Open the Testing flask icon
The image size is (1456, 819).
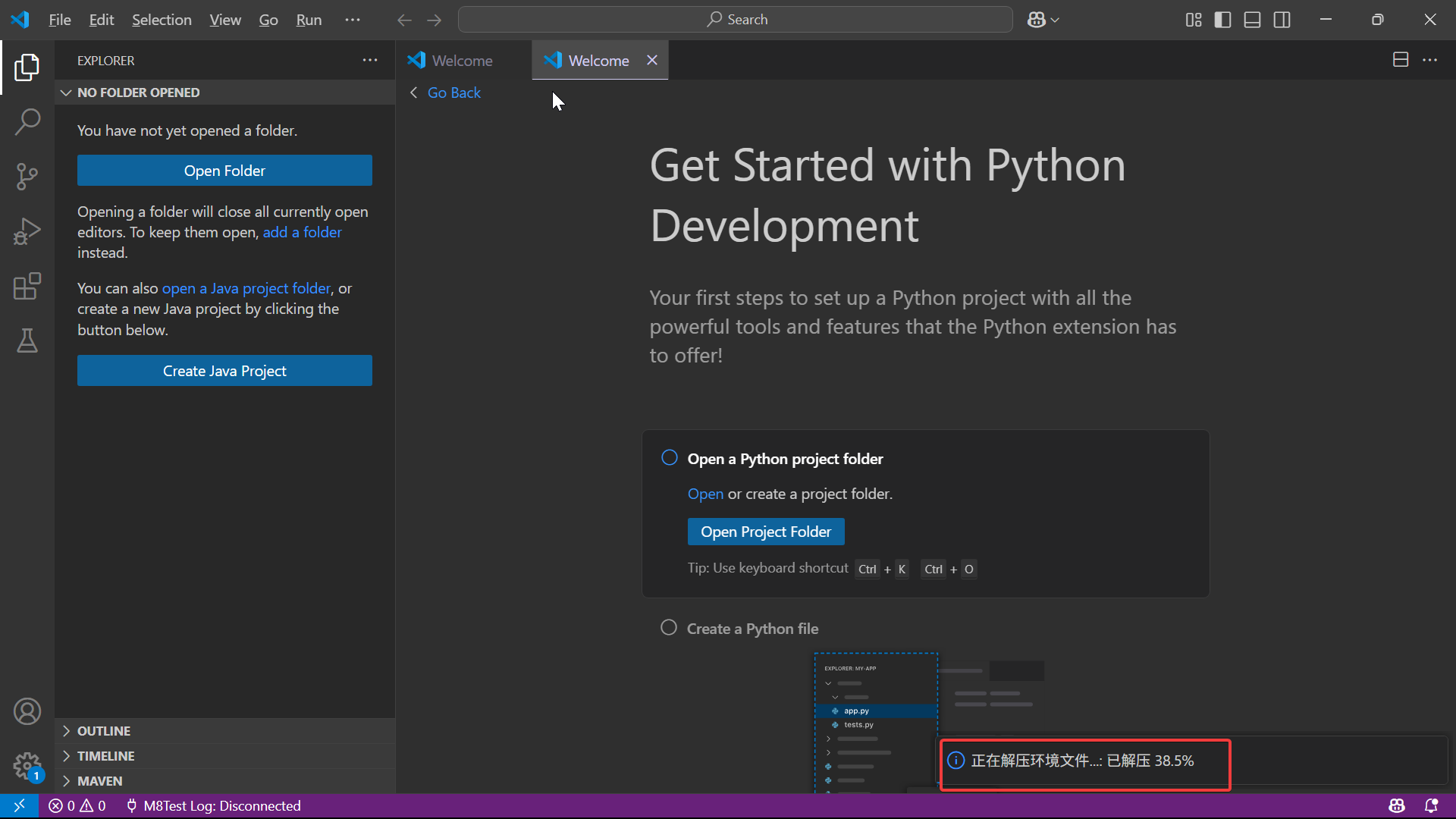coord(27,341)
